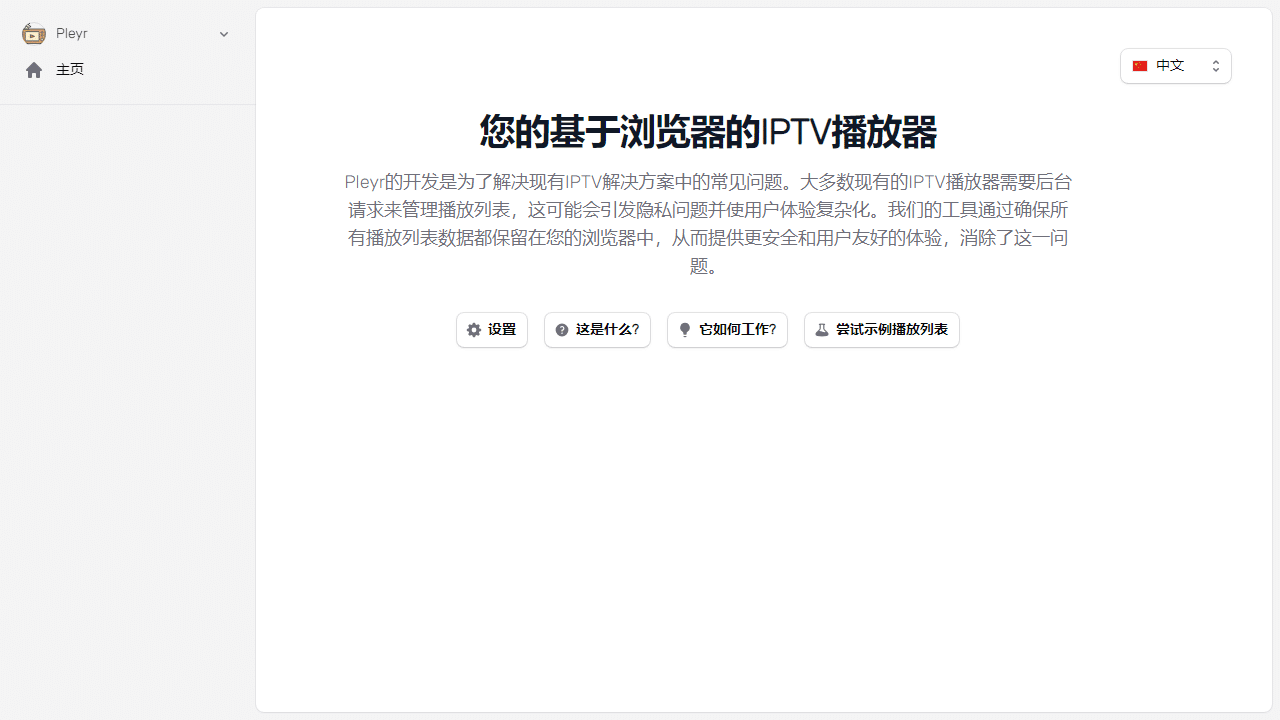Click the lightbulb icon

(685, 330)
